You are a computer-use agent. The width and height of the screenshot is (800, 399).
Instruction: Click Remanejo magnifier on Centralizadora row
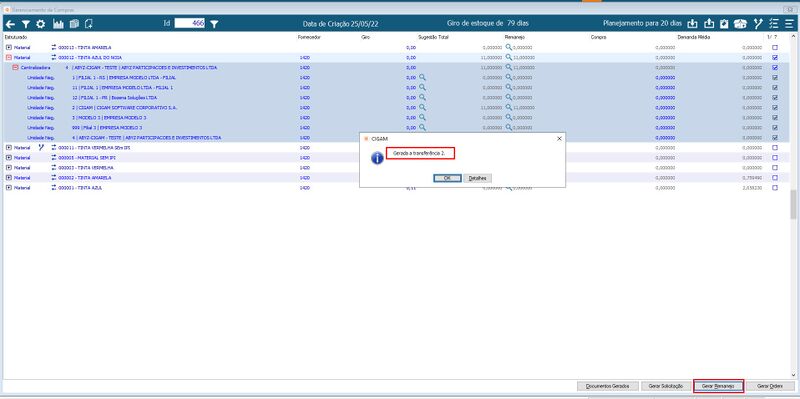509,67
